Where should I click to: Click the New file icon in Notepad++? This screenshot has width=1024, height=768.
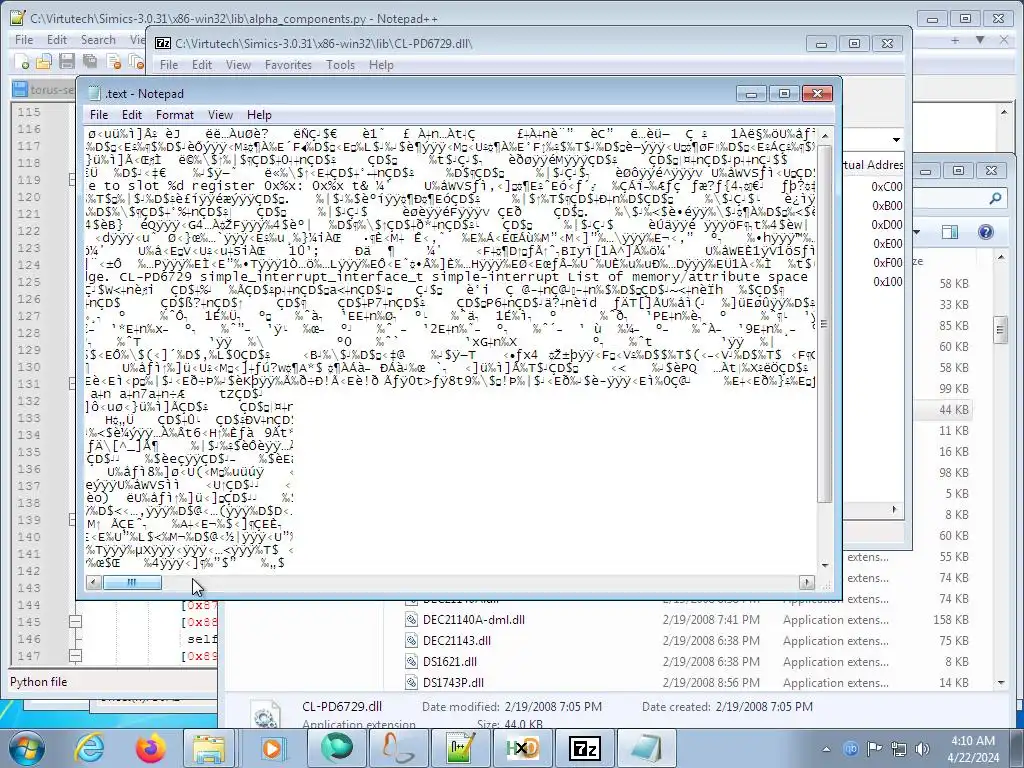pos(22,62)
